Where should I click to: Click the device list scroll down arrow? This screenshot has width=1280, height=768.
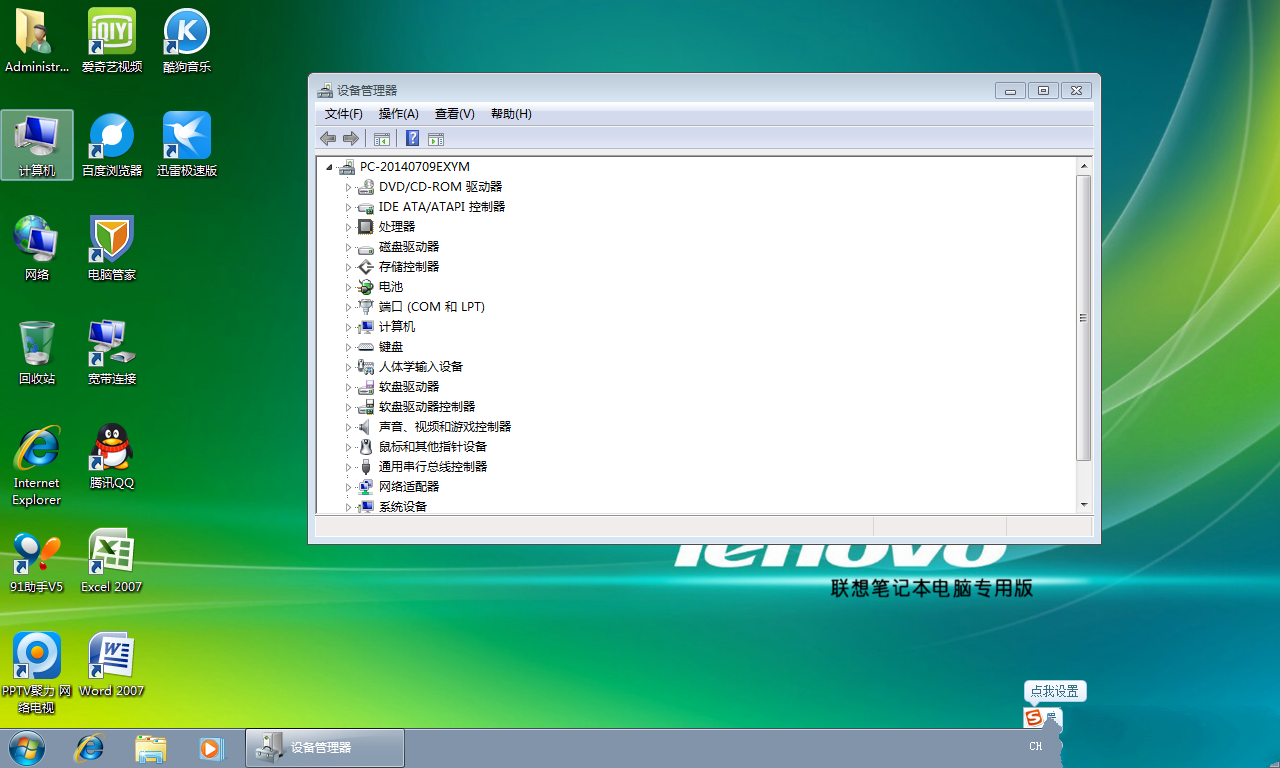click(1083, 505)
